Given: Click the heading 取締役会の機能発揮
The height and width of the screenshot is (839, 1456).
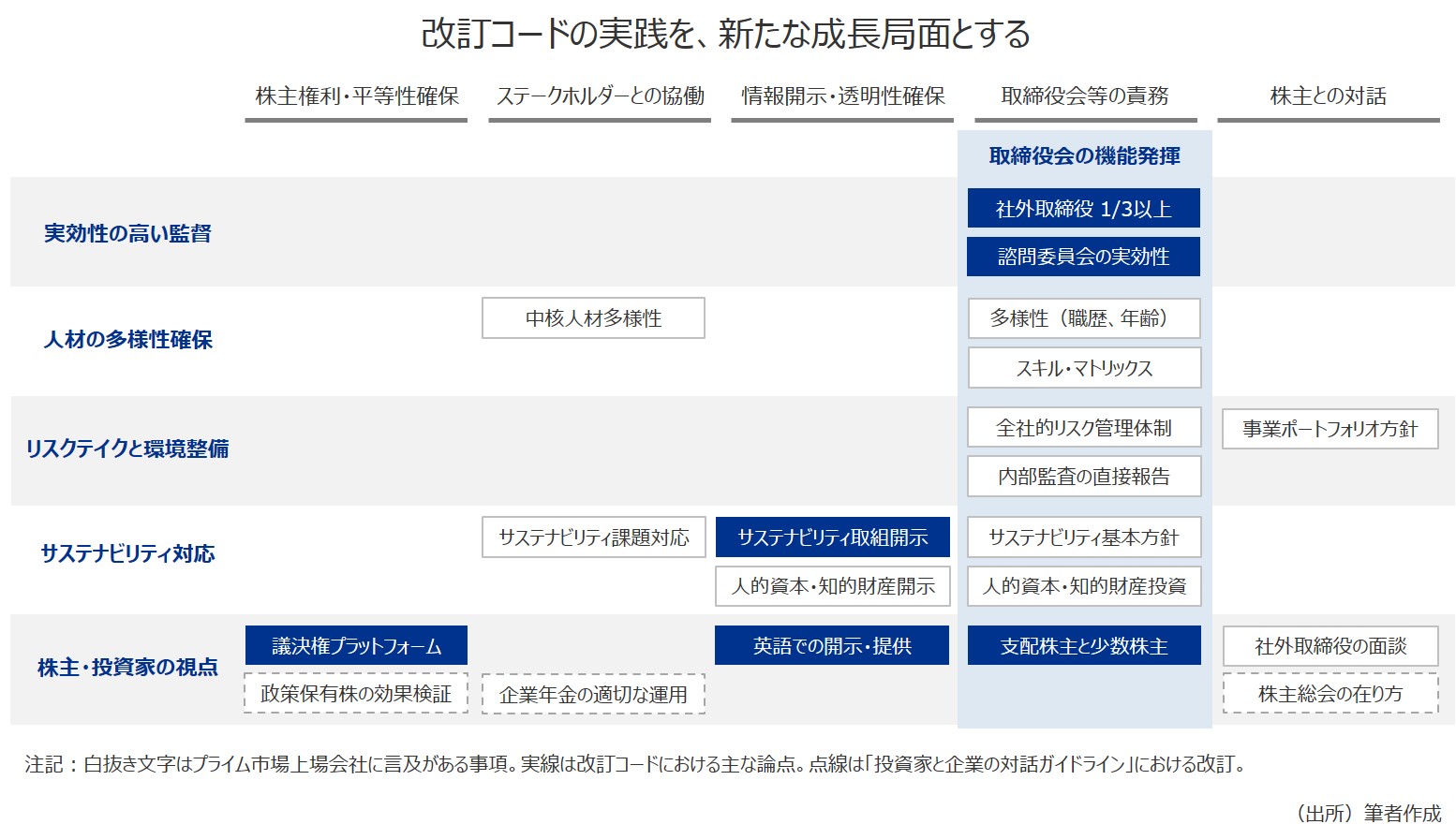Looking at the screenshot, I should 1085,156.
